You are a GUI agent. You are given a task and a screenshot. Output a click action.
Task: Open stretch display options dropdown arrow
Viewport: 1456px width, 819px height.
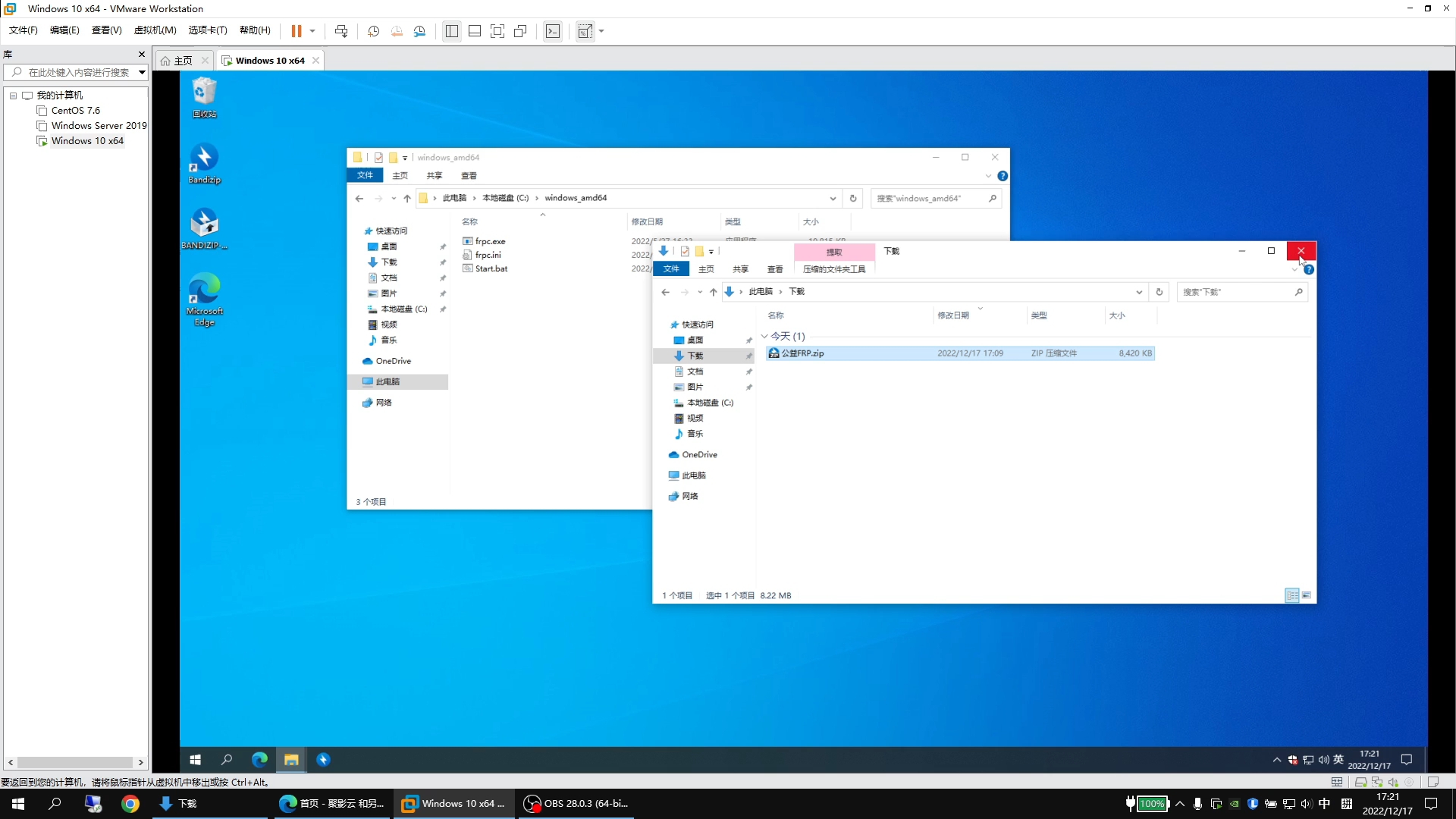(x=601, y=31)
